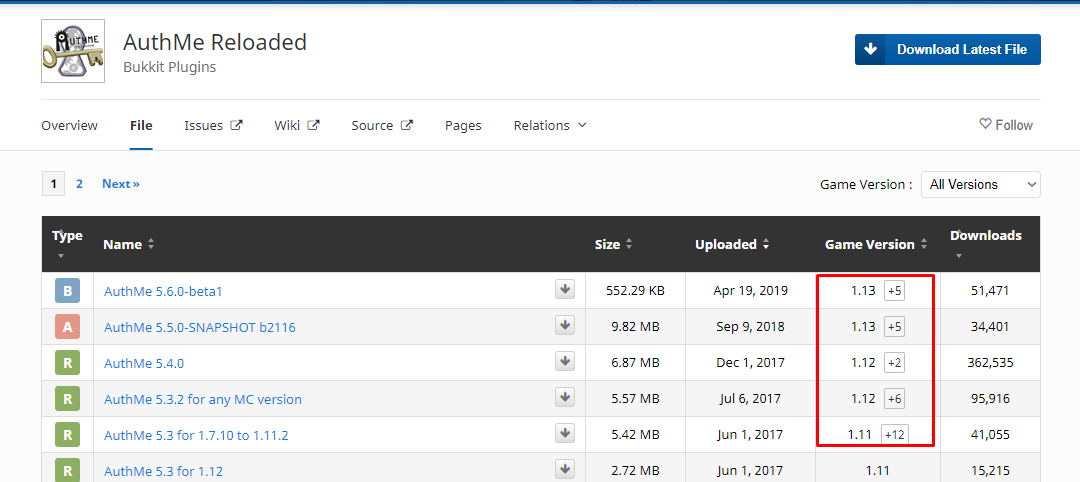Sort table by Game Version column
This screenshot has height=482, width=1080.
pos(876,244)
